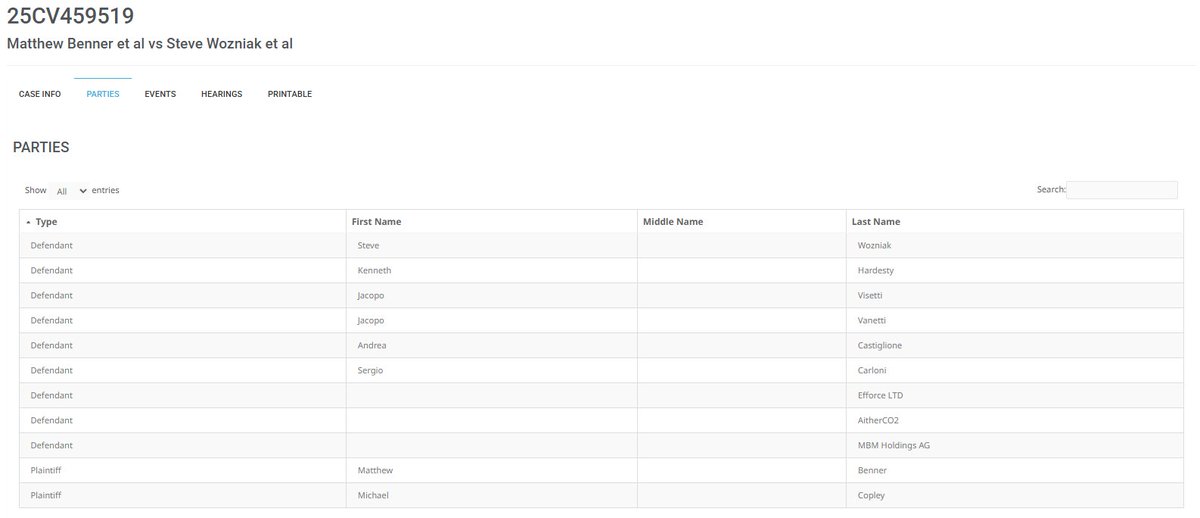The image size is (1200, 518).
Task: Click the first name Matthew cell
Action: pos(492,471)
